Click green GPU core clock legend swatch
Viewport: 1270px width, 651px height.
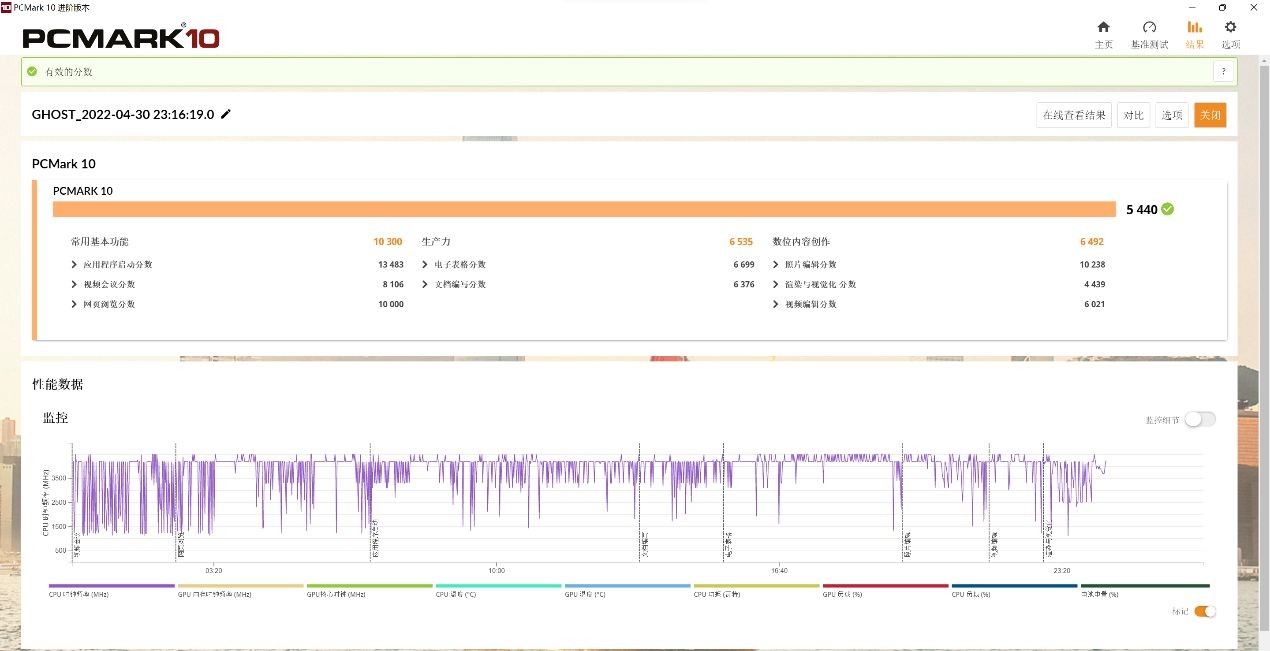pos(369,586)
